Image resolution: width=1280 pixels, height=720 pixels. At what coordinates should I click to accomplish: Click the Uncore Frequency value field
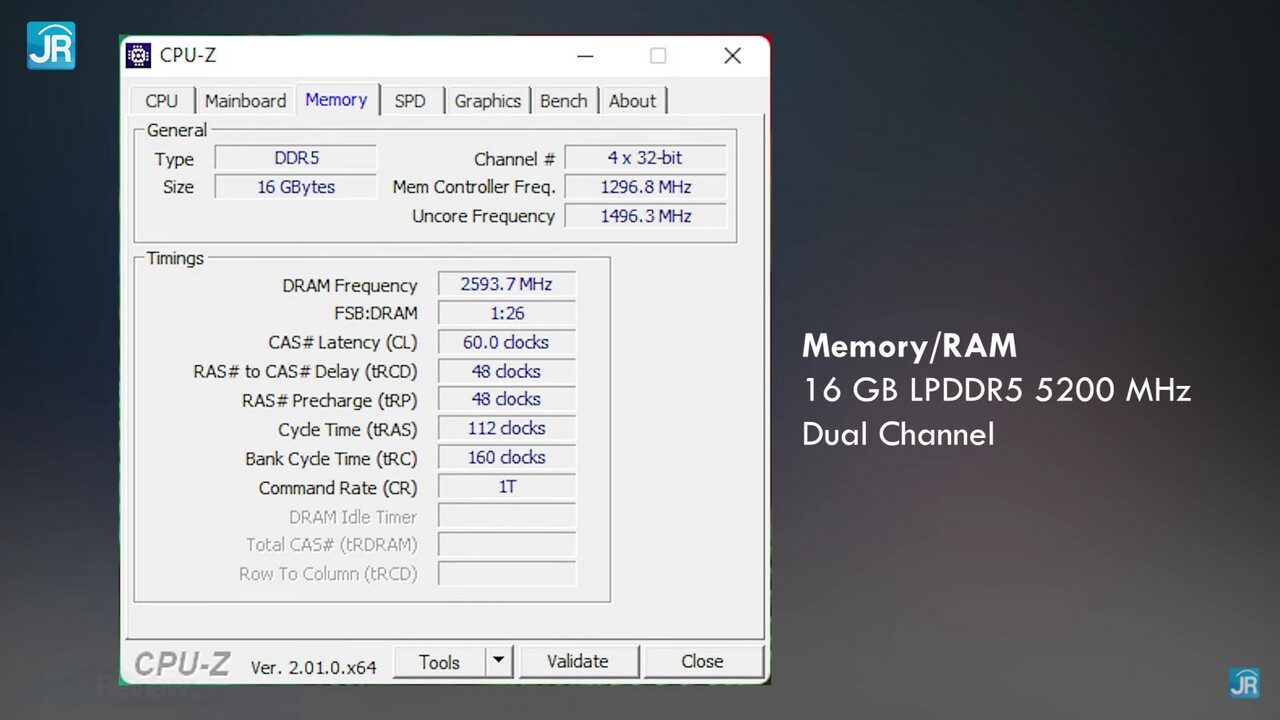pyautogui.click(x=645, y=216)
